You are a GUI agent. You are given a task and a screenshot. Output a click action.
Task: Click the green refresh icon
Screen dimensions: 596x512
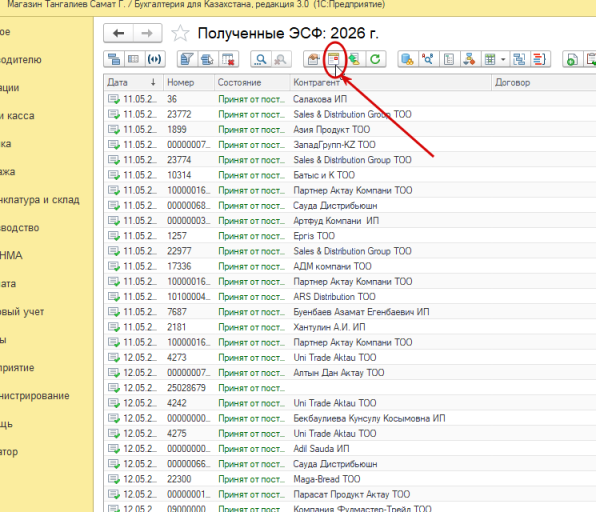(375, 59)
